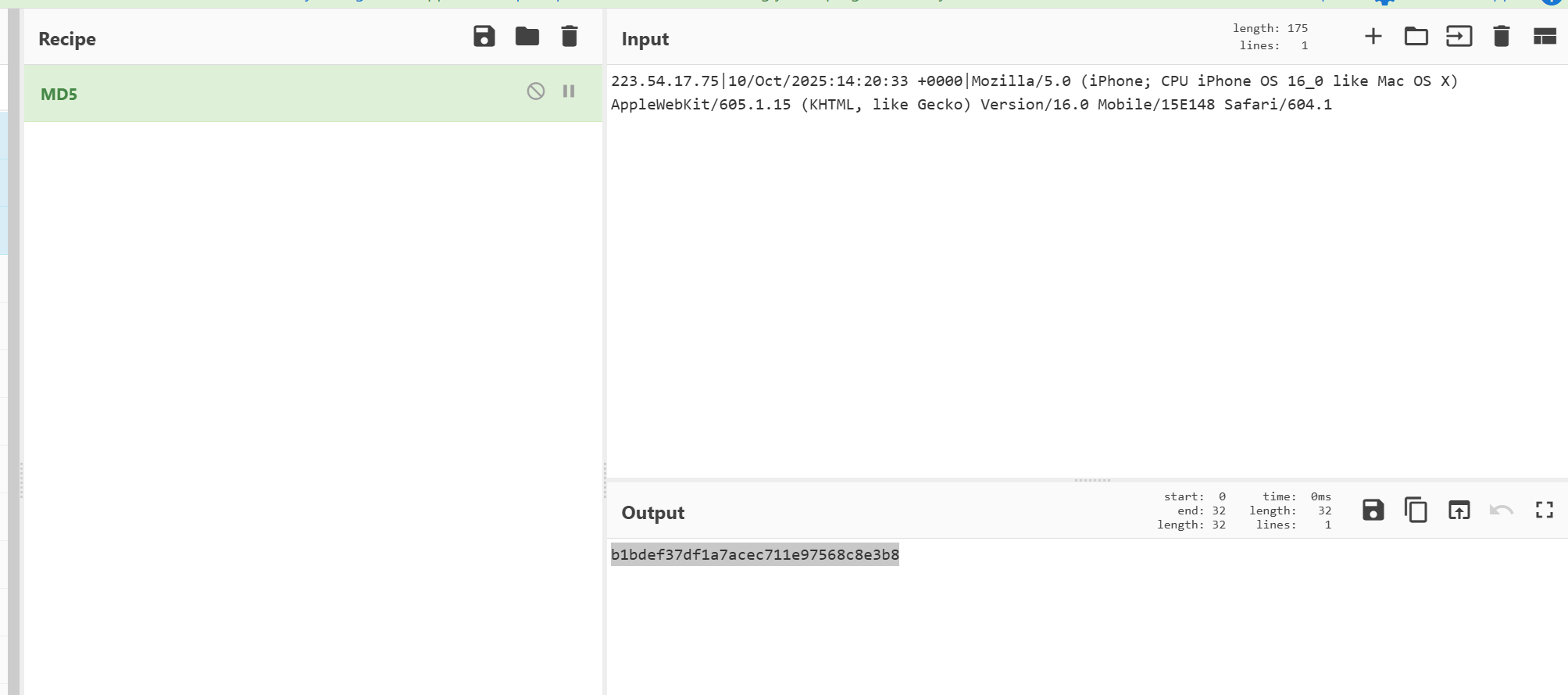Click the Recipe panel title
Viewport: 1568px width, 695px height.
click(67, 39)
